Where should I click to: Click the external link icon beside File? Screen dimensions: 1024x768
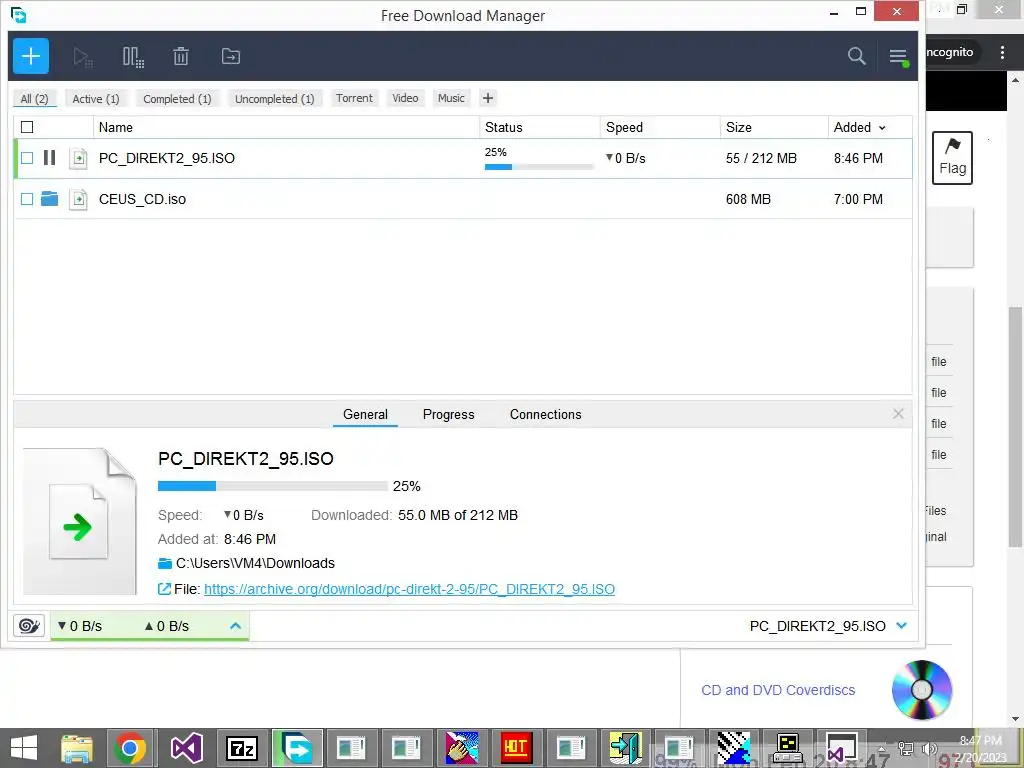(x=165, y=589)
